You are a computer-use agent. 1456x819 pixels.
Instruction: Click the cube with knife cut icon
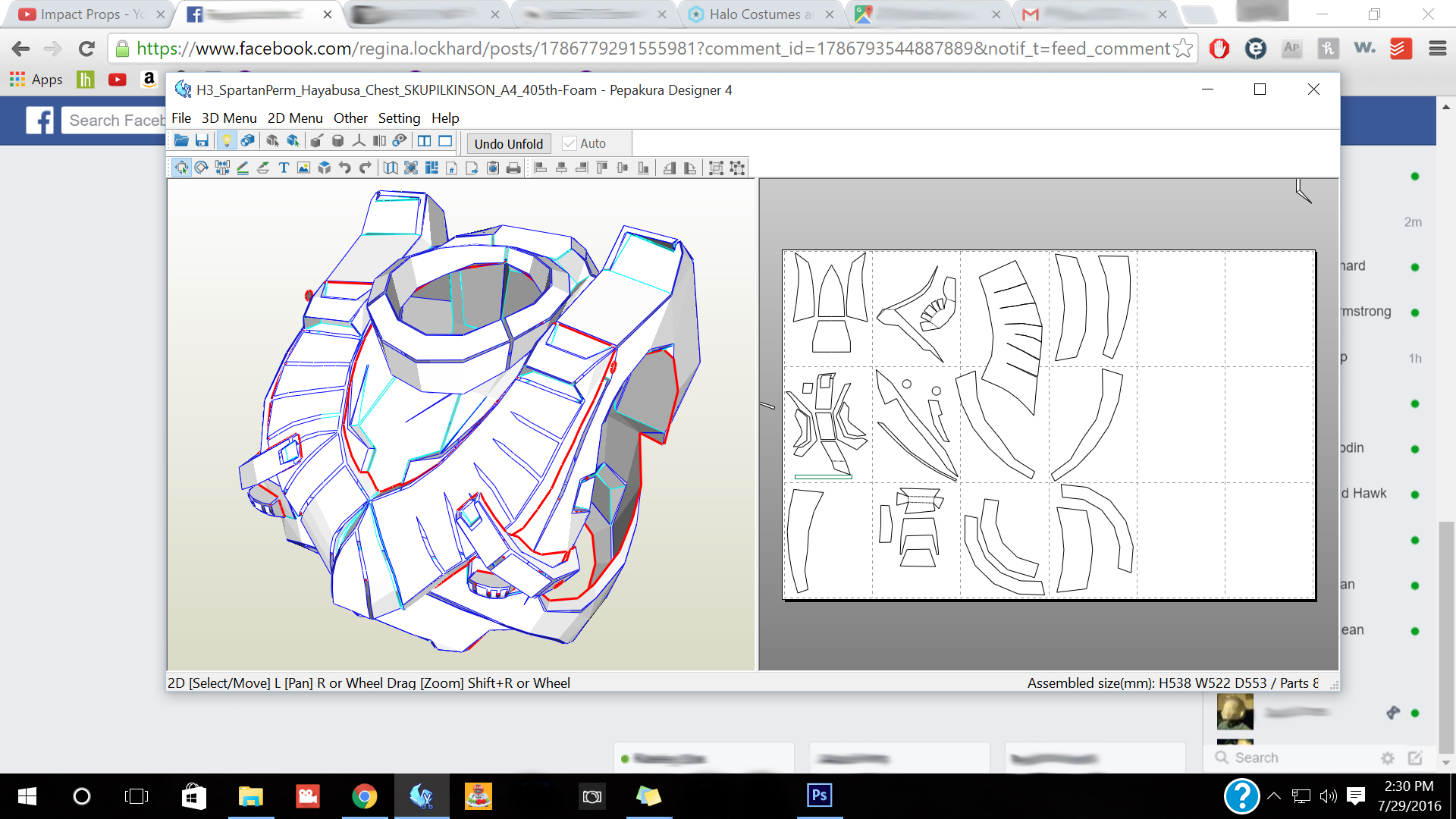click(x=317, y=141)
